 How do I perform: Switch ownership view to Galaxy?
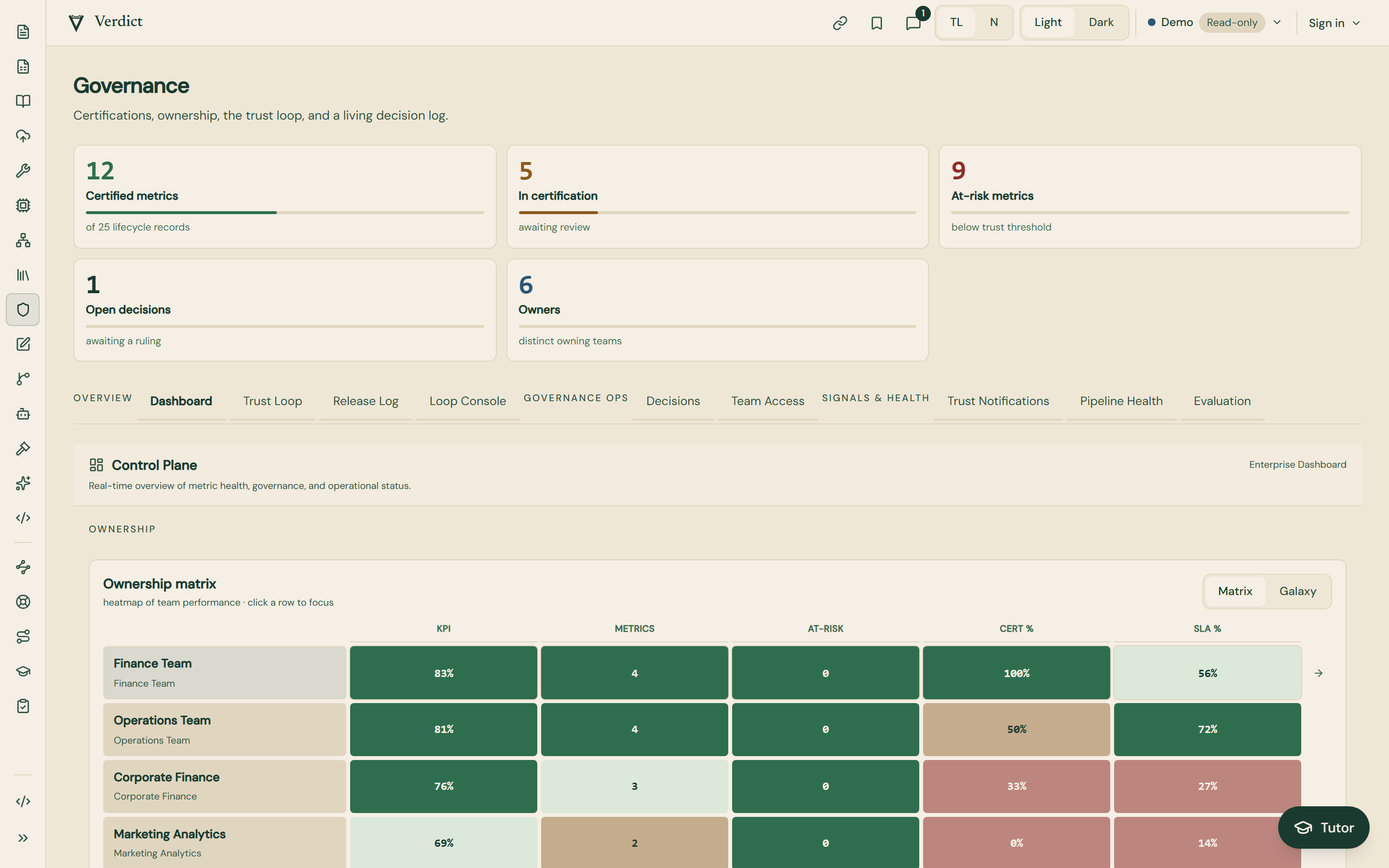pyautogui.click(x=1297, y=591)
